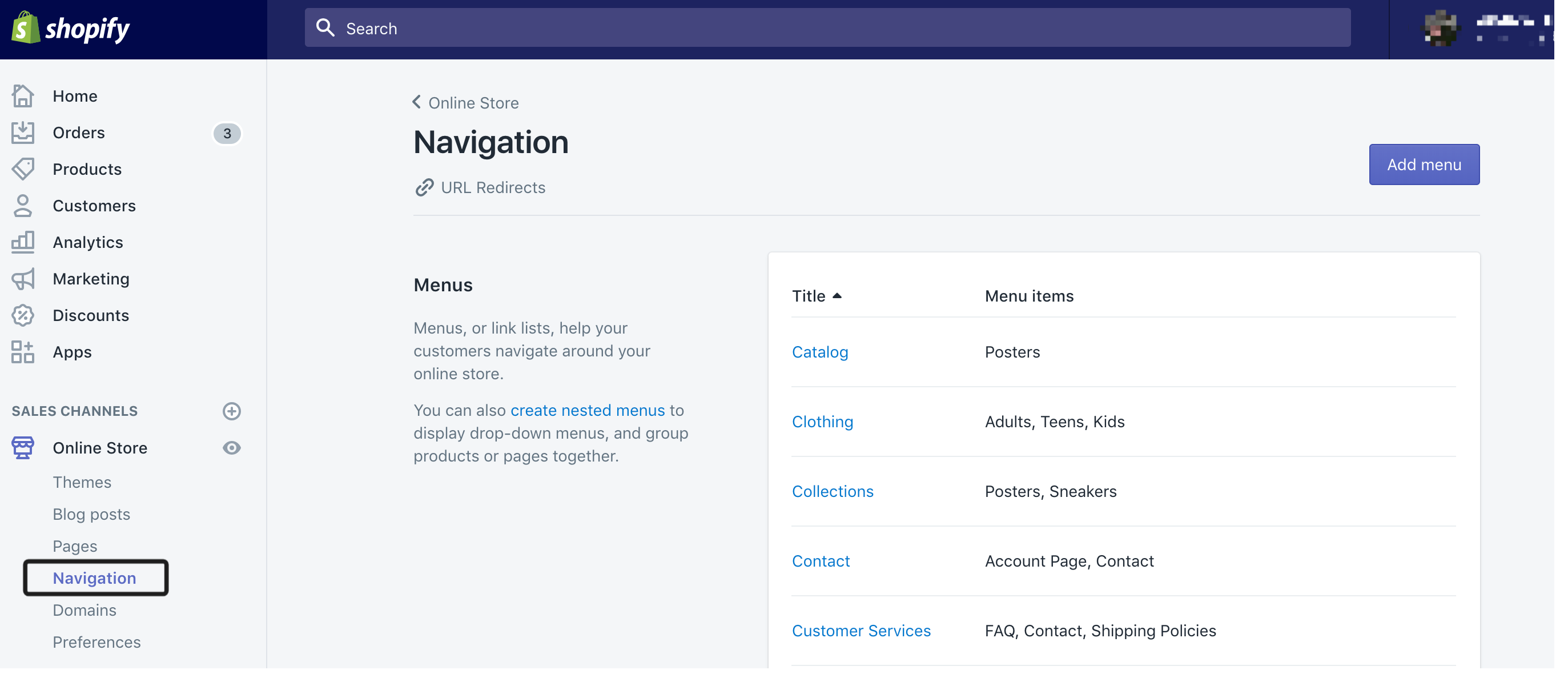Click the Marketing megaphone icon
Screen dimensions: 1568x674
pyautogui.click(x=23, y=279)
